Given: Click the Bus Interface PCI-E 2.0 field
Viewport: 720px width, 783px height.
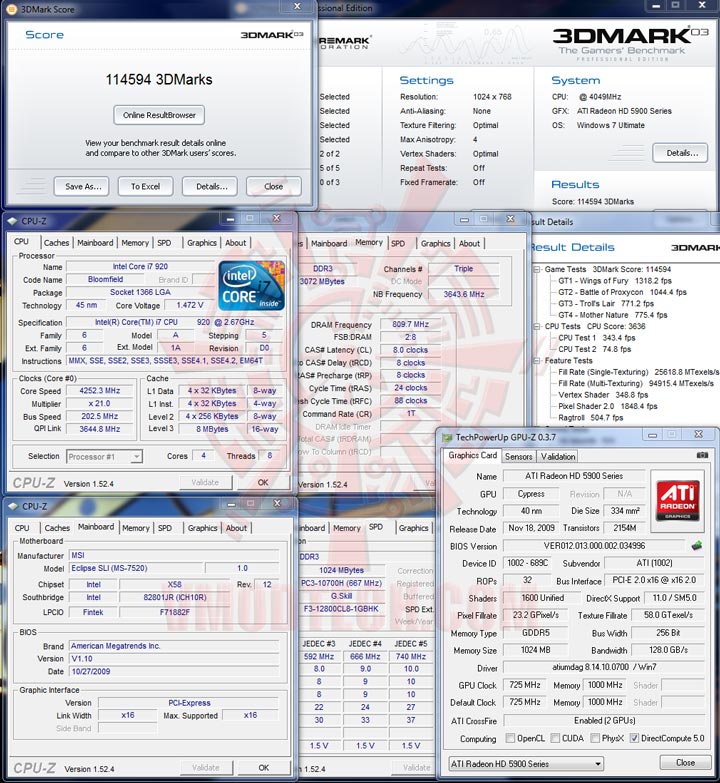Looking at the screenshot, I should (654, 580).
